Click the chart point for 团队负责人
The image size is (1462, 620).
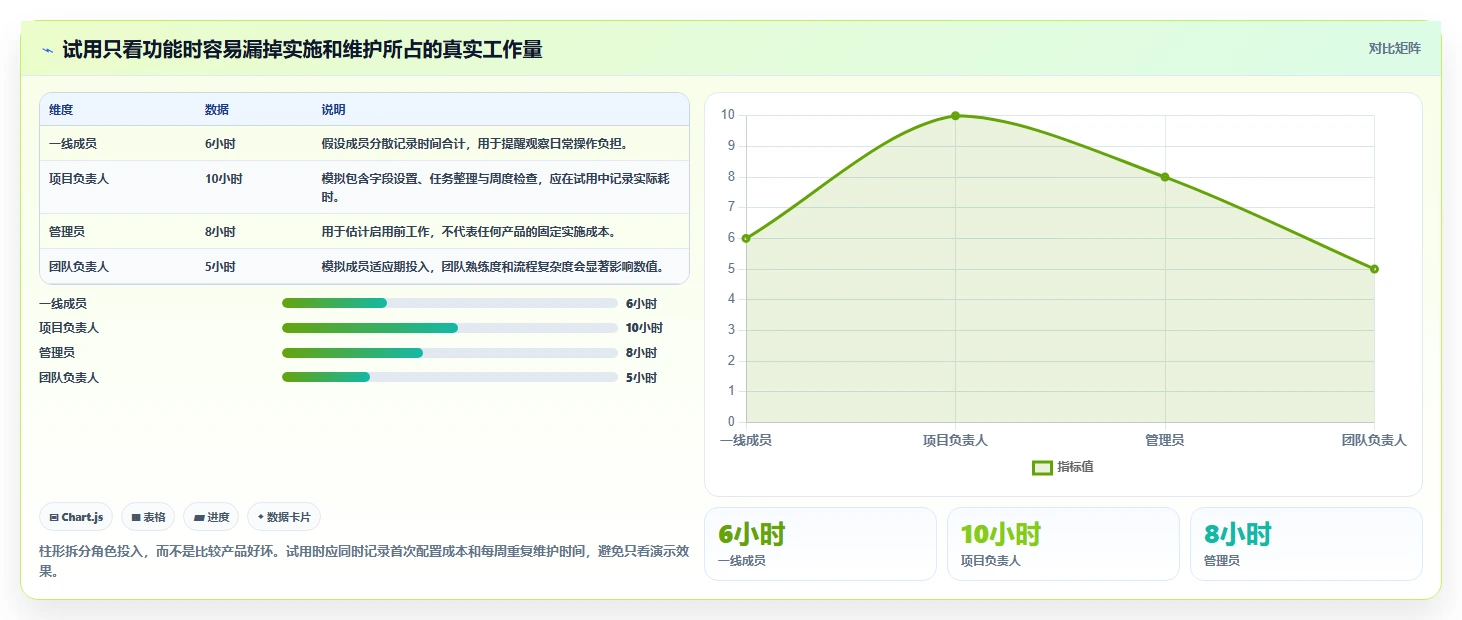[1374, 269]
